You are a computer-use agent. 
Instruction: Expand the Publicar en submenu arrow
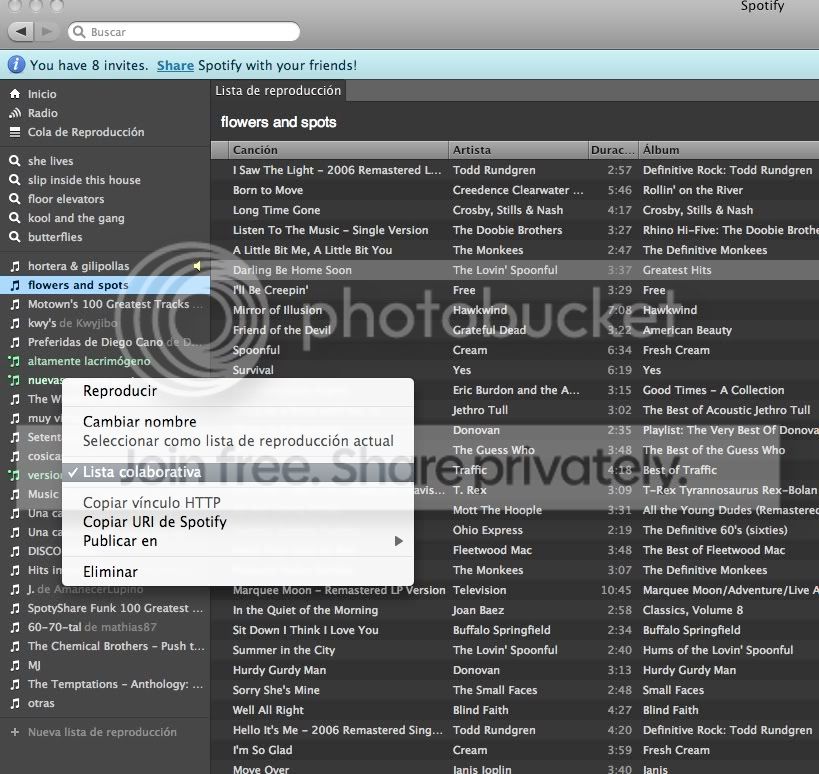pos(398,541)
